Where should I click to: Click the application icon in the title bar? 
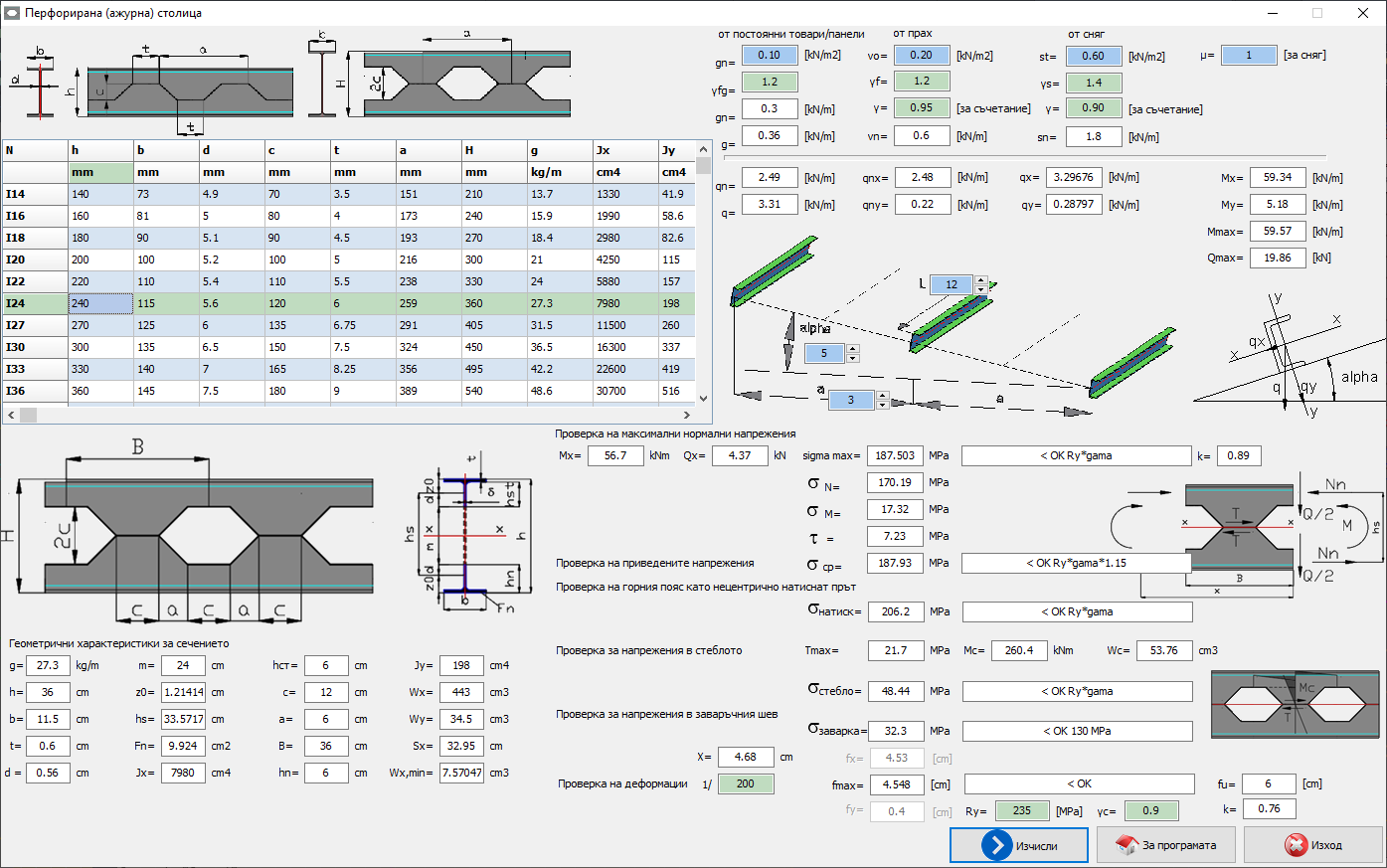click(12, 13)
